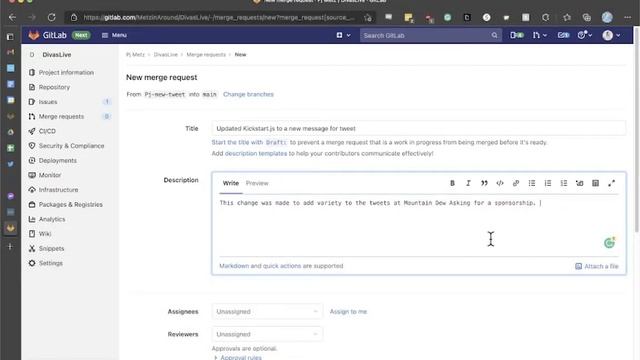Reload the page in the browser
This screenshot has height=360, width=640.
pos(51,17)
